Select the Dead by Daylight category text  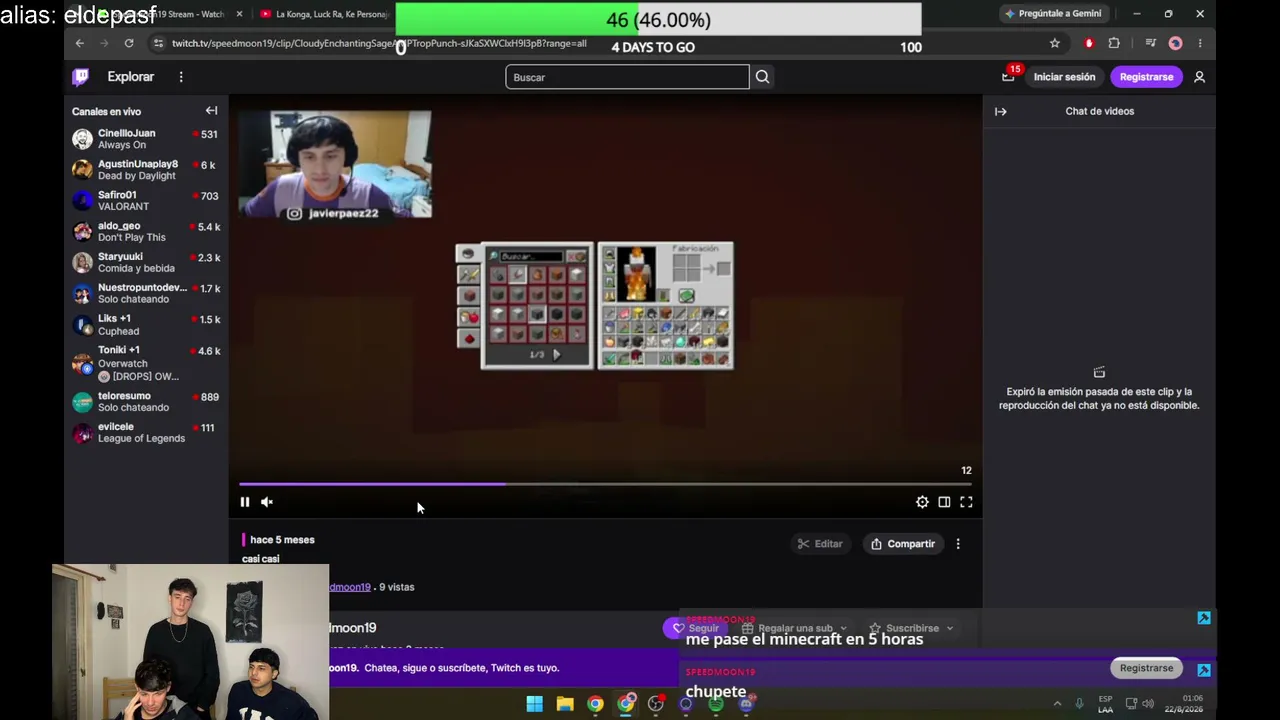(136, 176)
